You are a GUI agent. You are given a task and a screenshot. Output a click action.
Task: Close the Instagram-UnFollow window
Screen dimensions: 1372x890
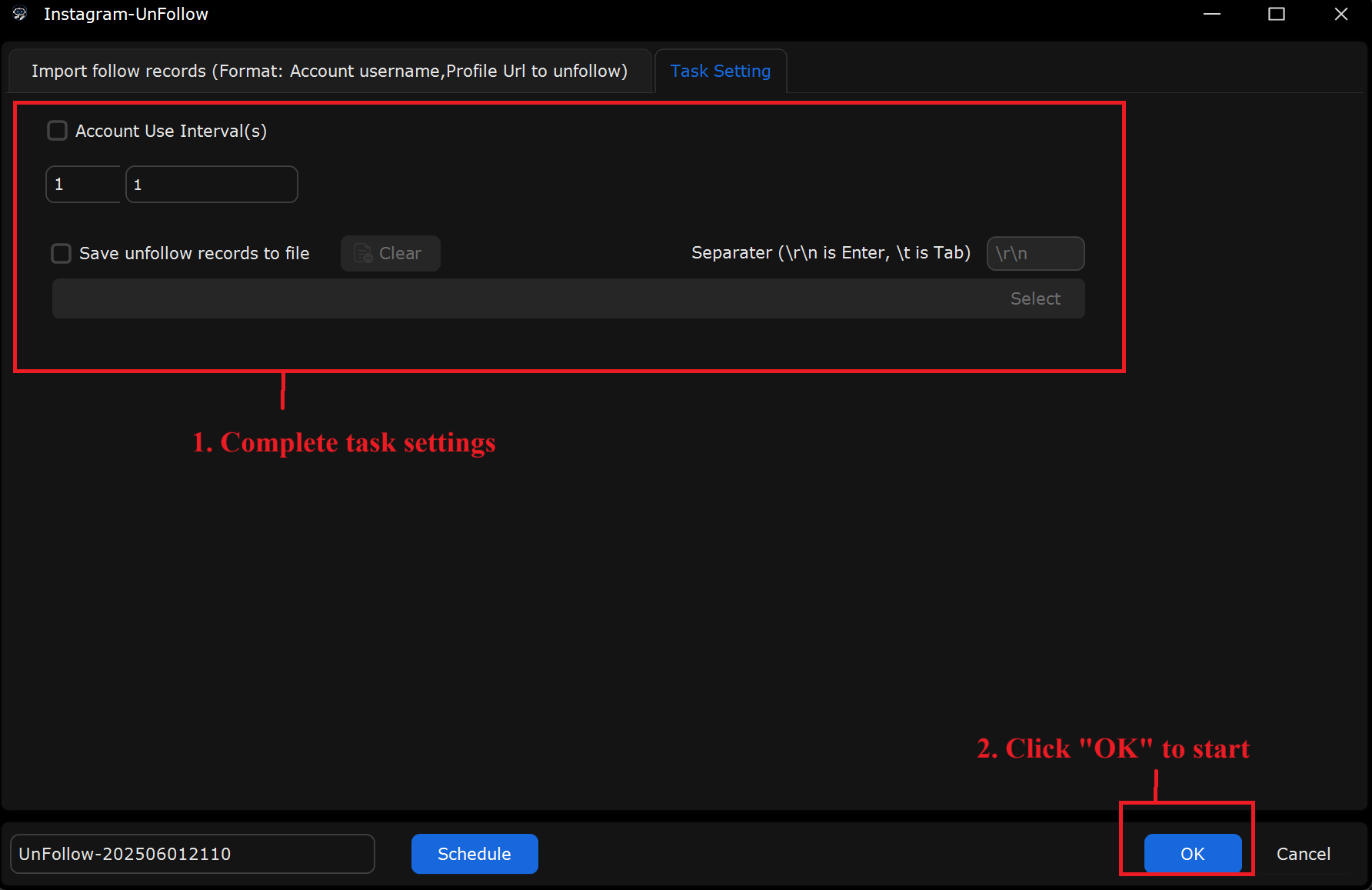point(1341,14)
